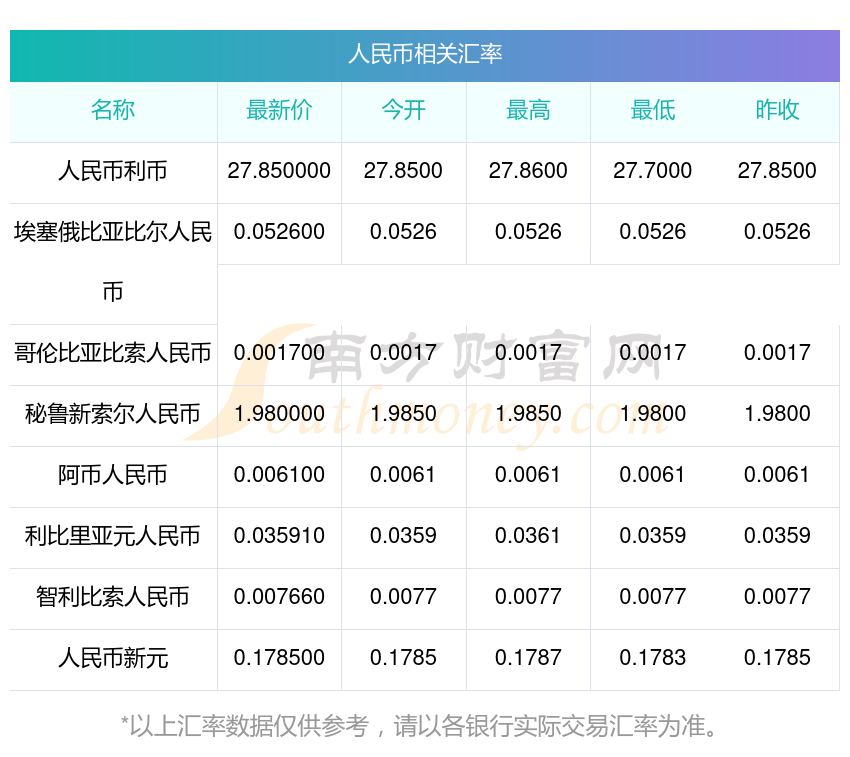Click latest price 0.006100

point(279,475)
